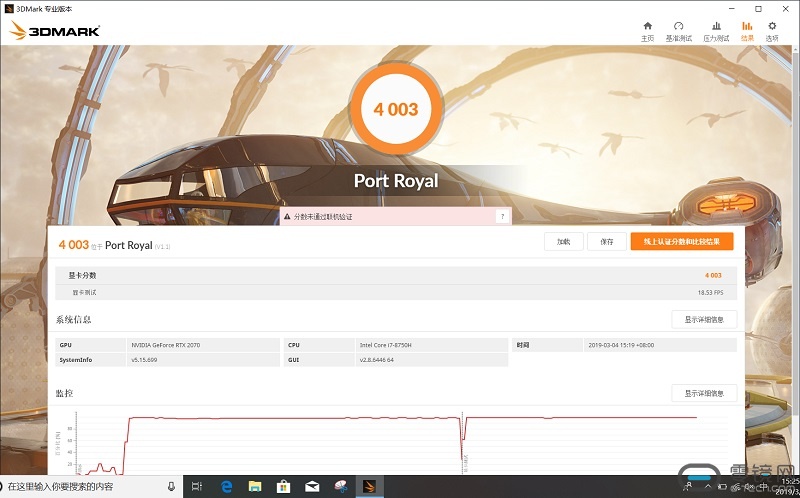
Task: Show detailed info for 系统信息 section
Action: pos(704,319)
